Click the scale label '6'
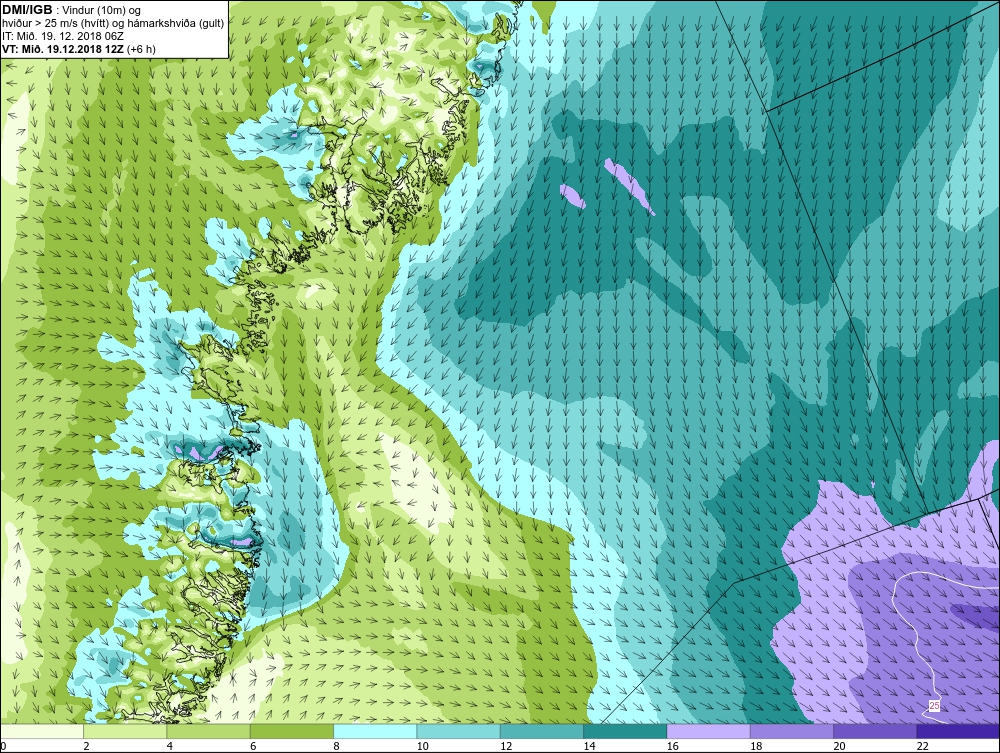The height and width of the screenshot is (753, 1000). tap(253, 747)
